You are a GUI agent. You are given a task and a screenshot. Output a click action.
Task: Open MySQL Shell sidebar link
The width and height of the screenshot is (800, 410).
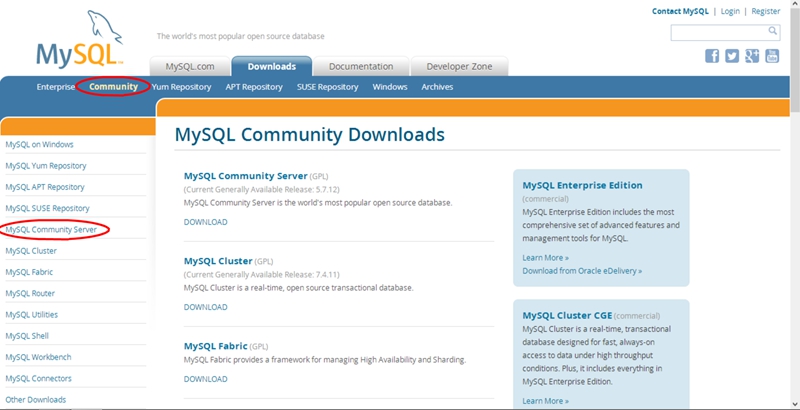coord(27,336)
